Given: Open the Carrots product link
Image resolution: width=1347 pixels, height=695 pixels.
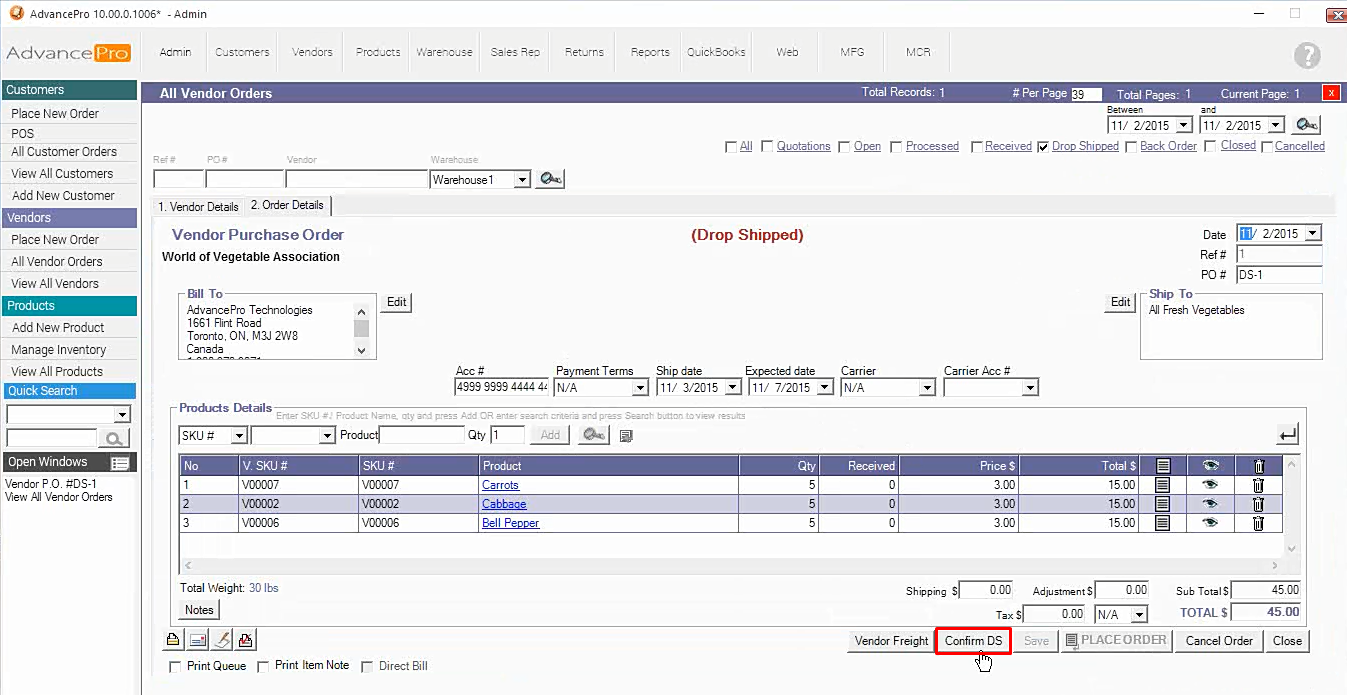Looking at the screenshot, I should (x=500, y=485).
